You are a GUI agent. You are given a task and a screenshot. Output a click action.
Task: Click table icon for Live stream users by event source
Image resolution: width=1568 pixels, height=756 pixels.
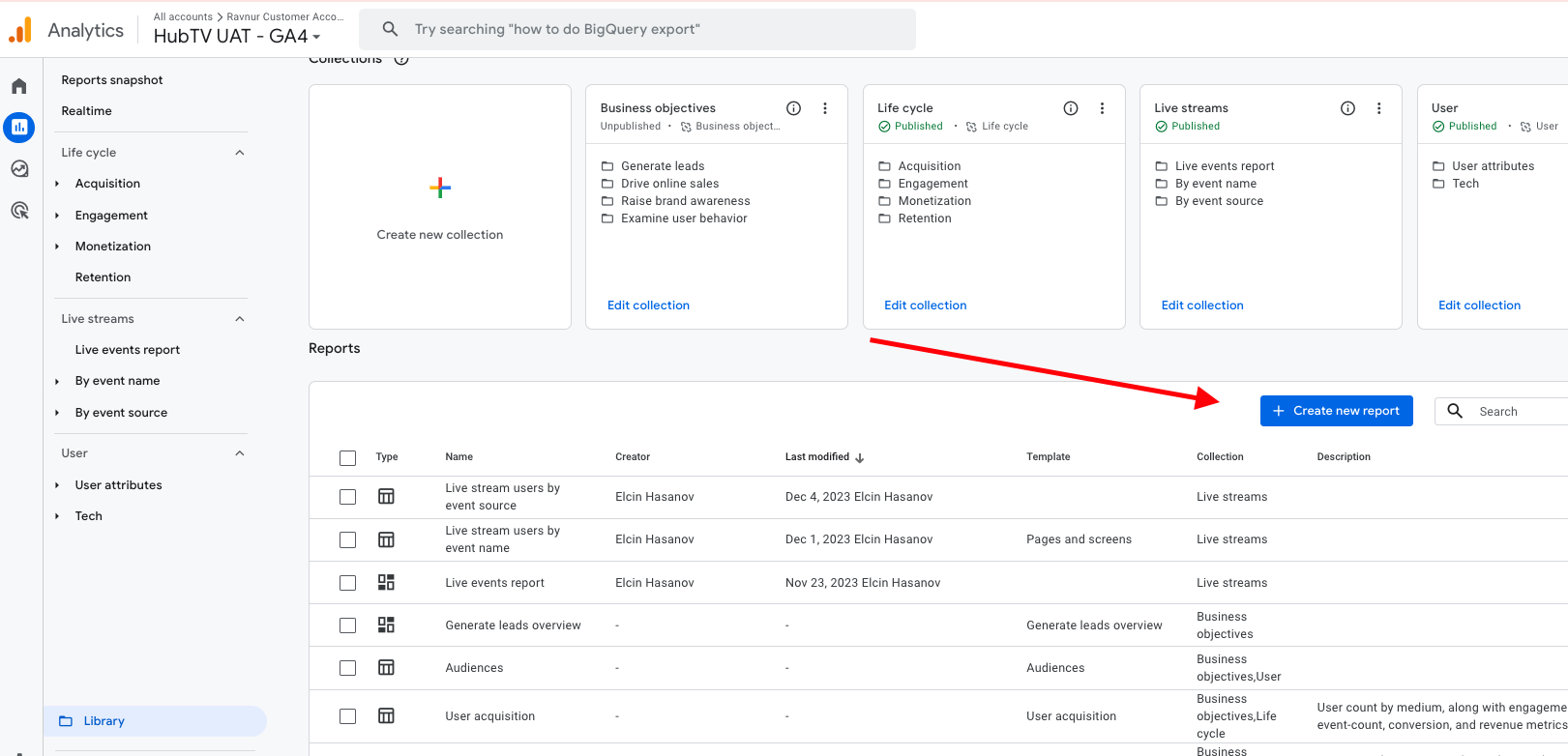click(x=386, y=496)
